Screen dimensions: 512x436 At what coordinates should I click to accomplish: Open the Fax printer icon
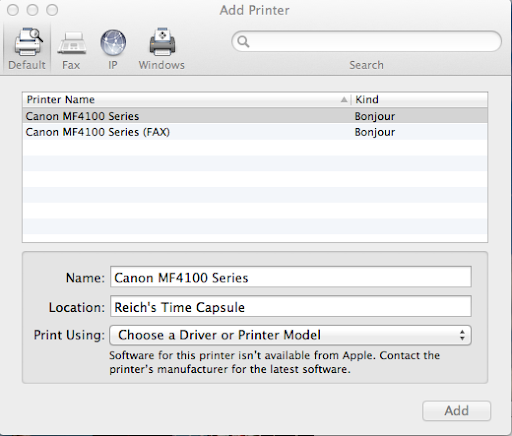coord(71,43)
